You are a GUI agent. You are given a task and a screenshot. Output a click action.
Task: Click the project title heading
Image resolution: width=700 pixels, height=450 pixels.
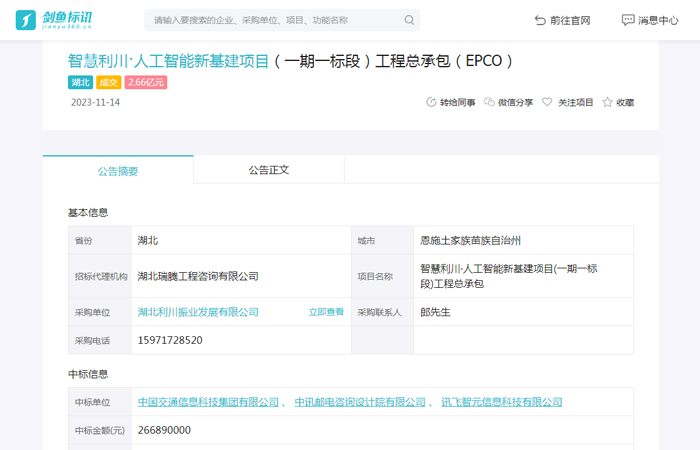click(290, 61)
